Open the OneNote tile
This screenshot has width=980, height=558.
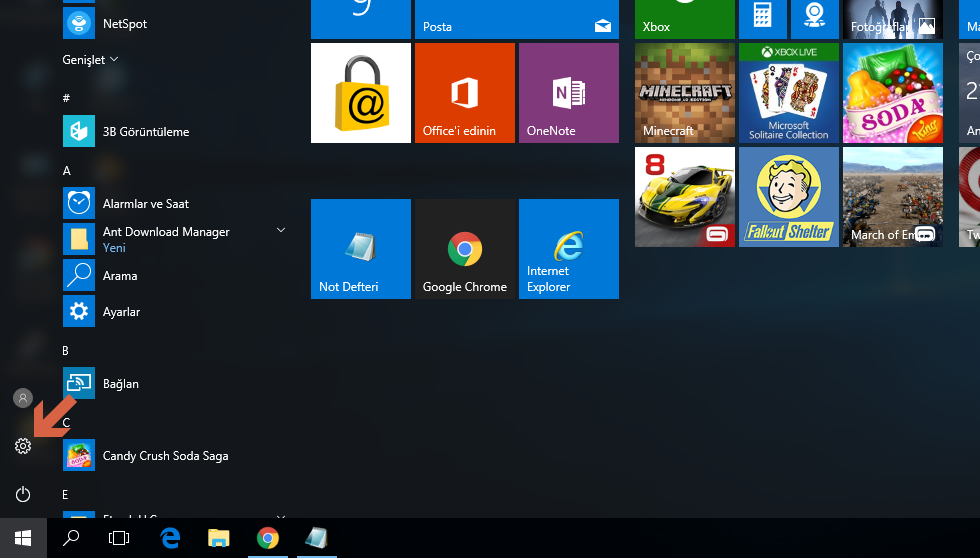(x=569, y=93)
